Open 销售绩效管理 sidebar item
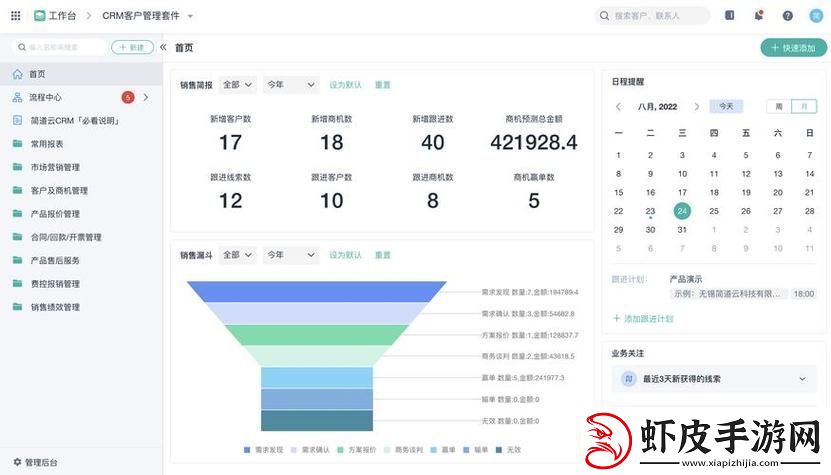 coord(81,307)
